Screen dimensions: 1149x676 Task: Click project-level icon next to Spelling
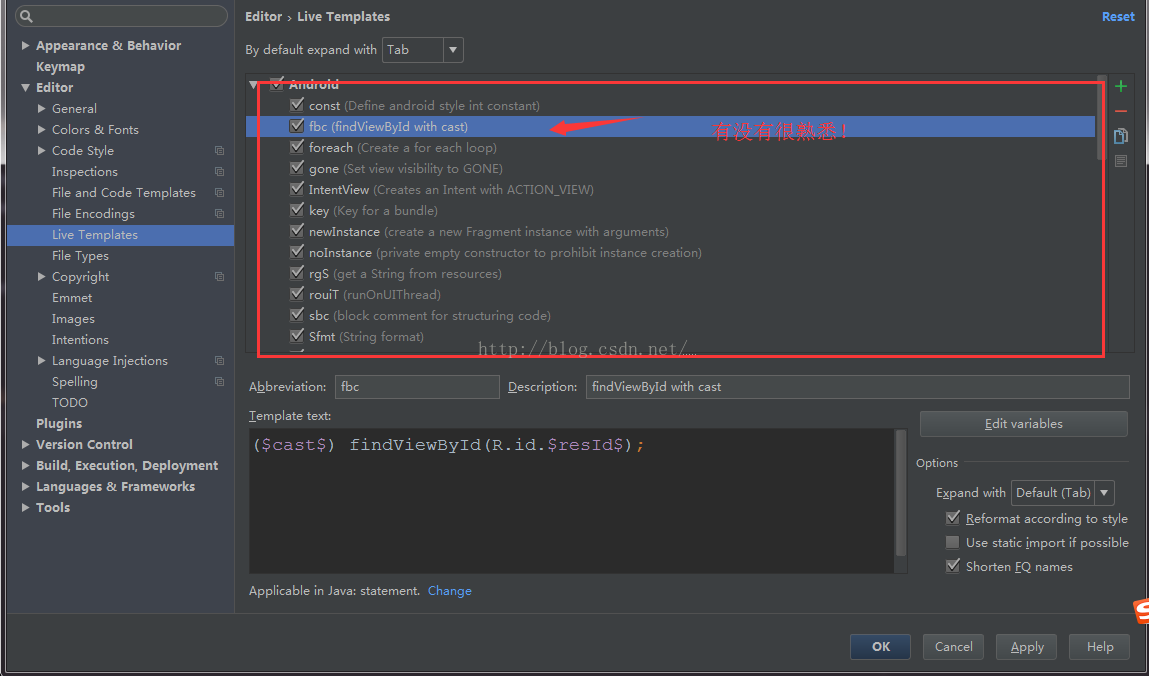[x=219, y=382]
